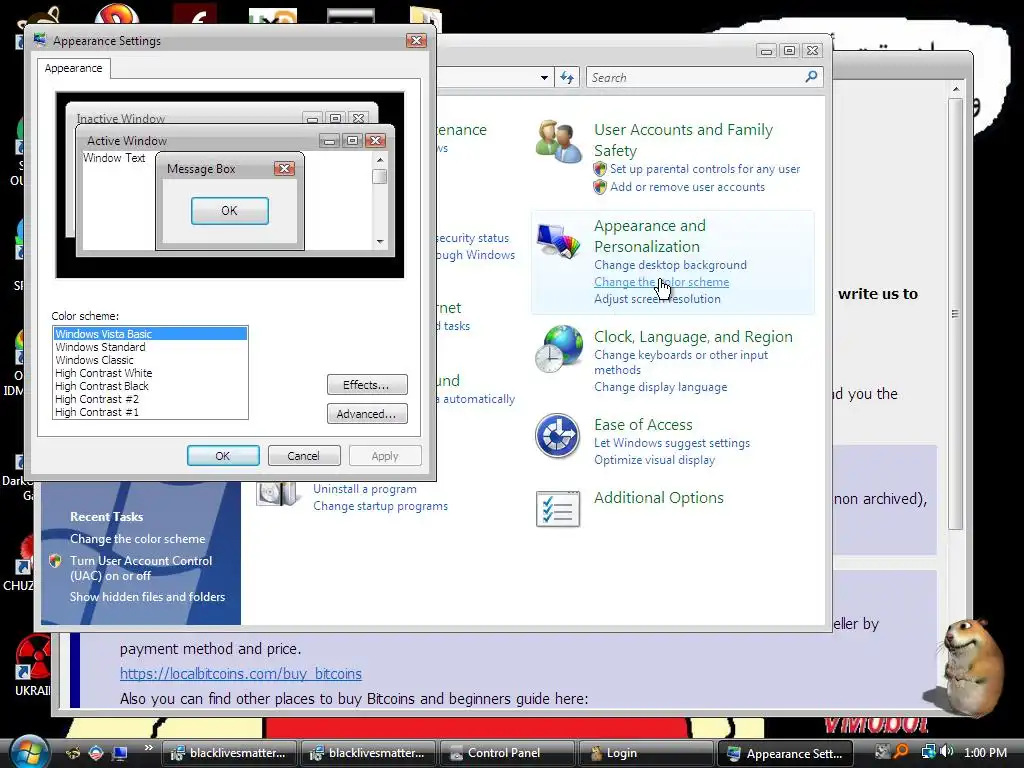
Task: Open Change keyboards or other input methods
Action: point(680,362)
